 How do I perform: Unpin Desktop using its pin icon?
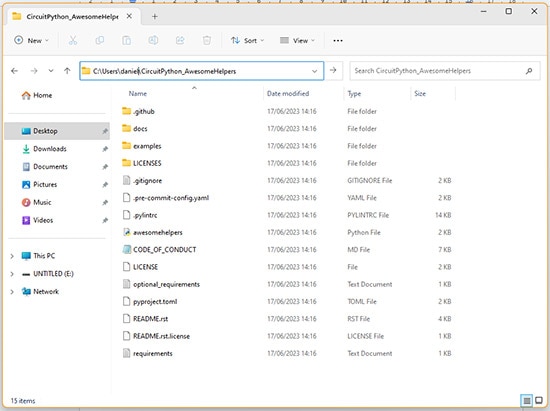click(105, 131)
